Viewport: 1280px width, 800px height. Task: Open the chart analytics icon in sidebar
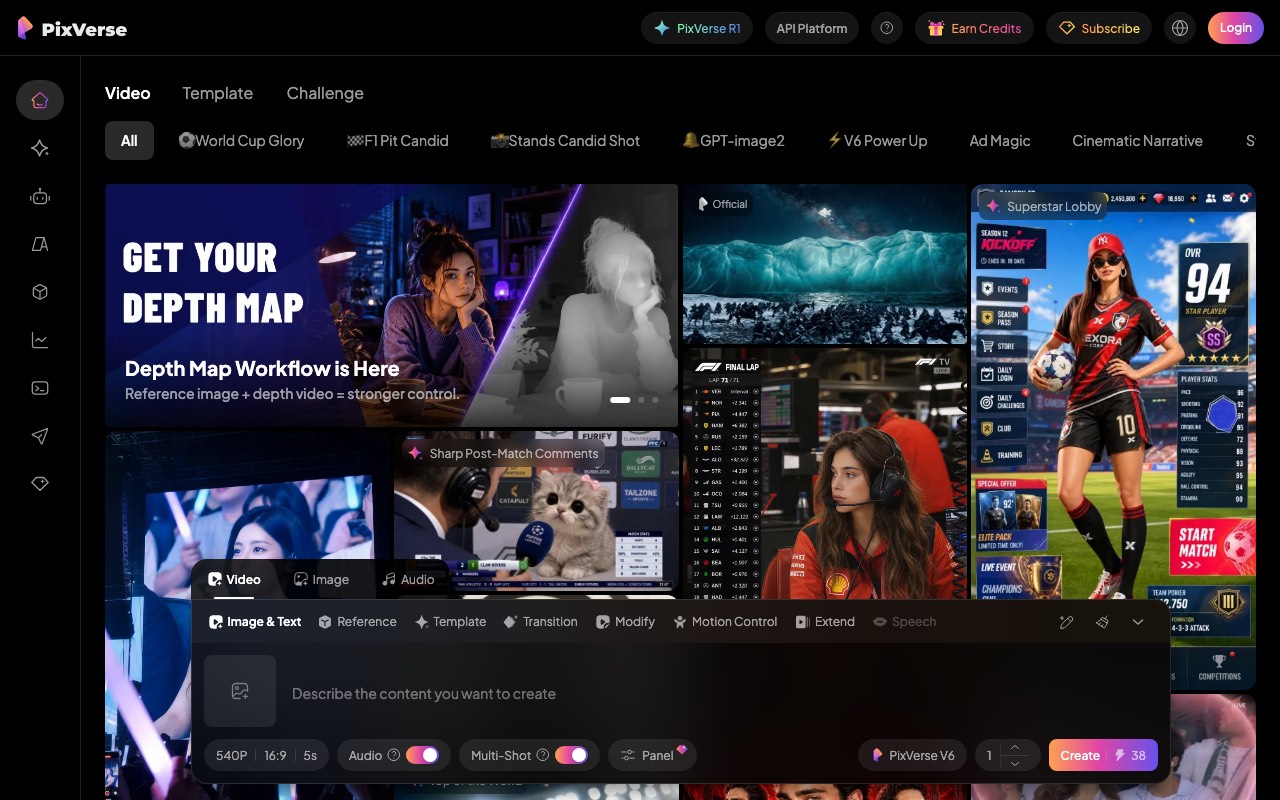pos(40,340)
